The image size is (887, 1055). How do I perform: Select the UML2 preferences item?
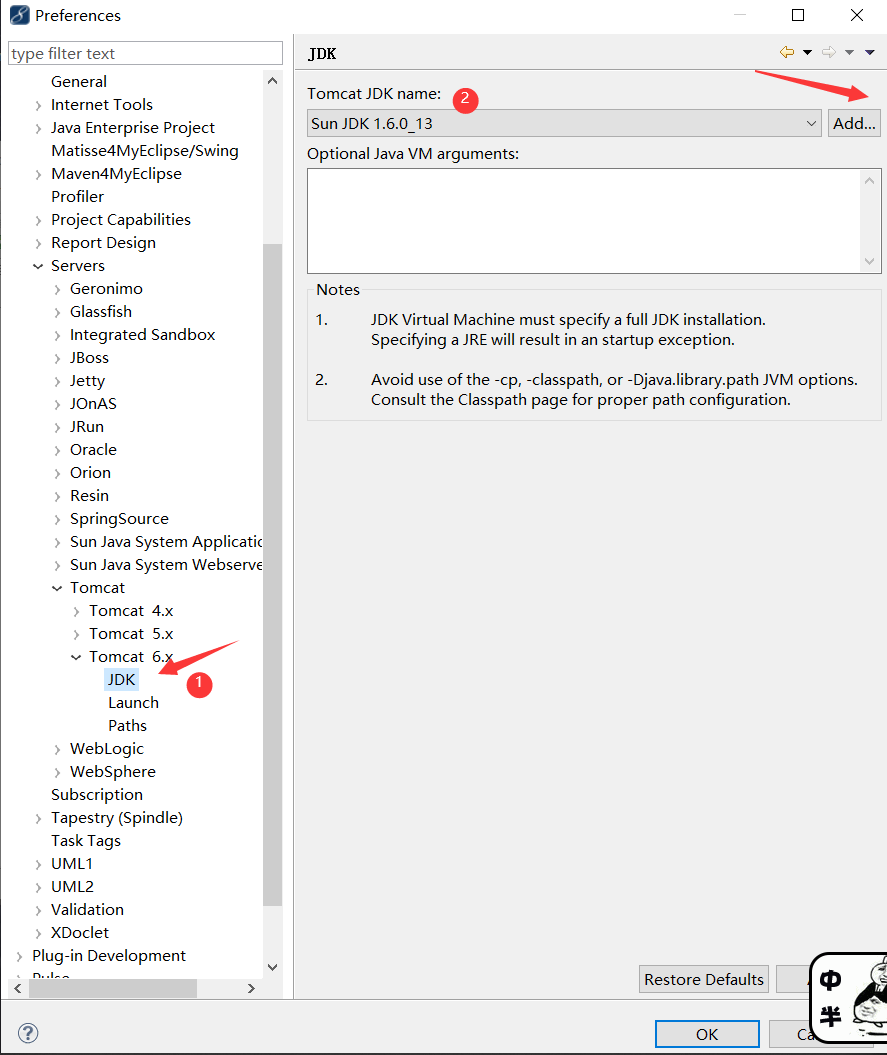click(x=73, y=887)
